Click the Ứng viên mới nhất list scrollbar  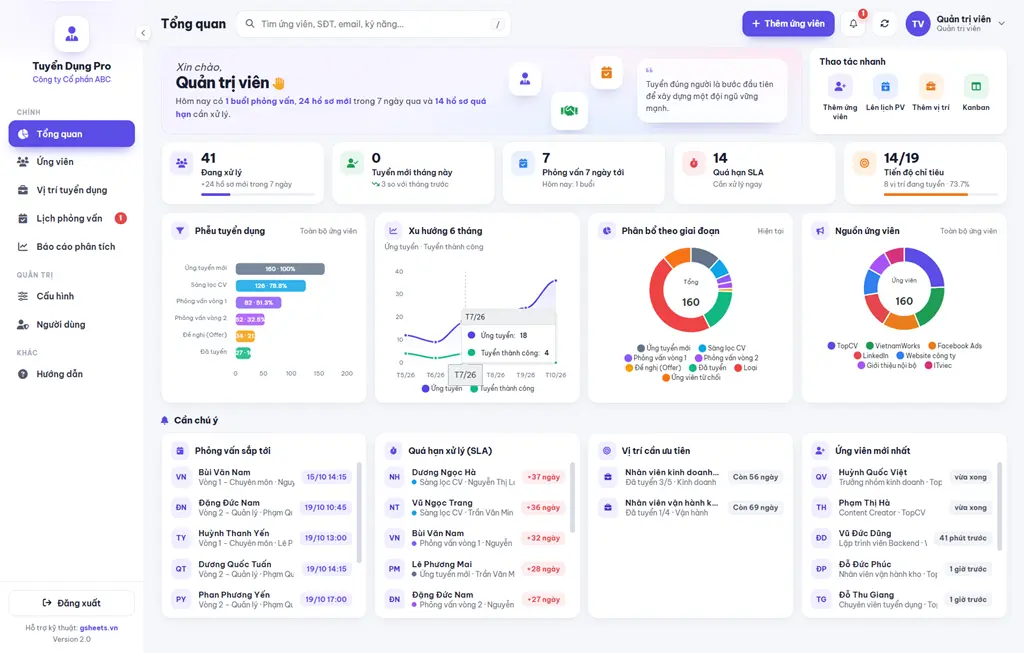999,507
